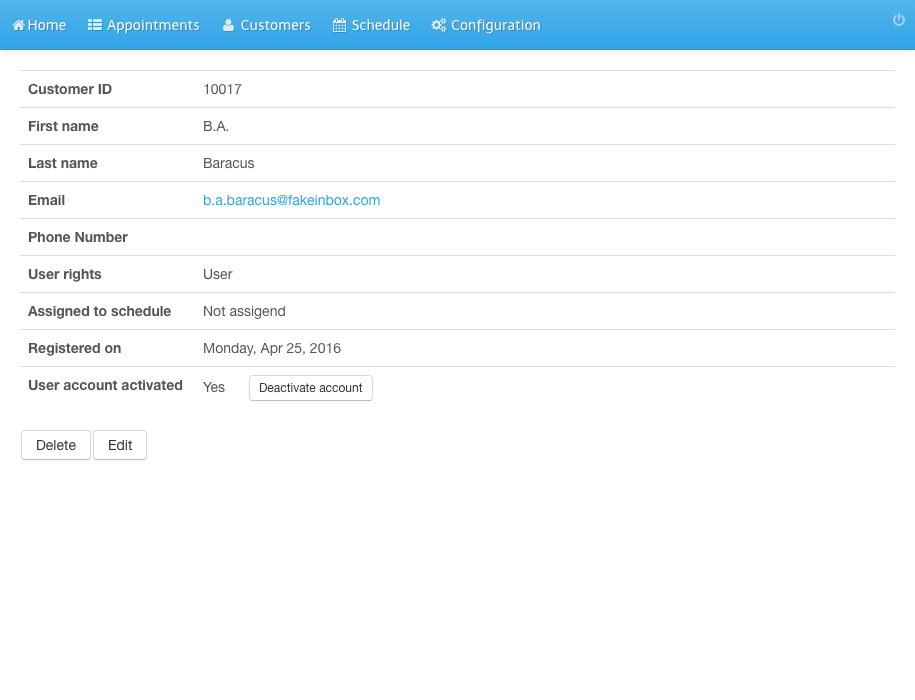Click the Delete button
The width and height of the screenshot is (915, 700).
(56, 445)
